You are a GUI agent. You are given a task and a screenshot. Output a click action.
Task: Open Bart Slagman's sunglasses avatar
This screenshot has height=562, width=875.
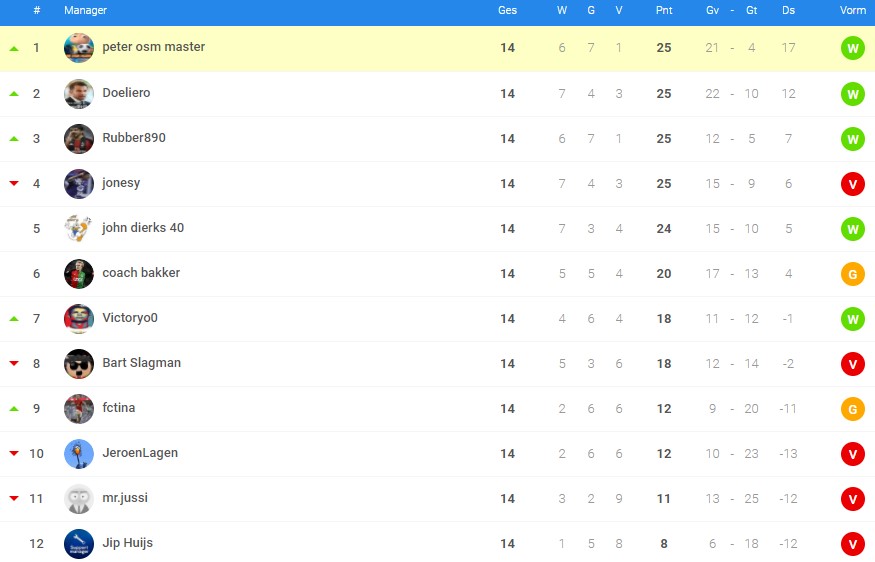click(x=79, y=364)
